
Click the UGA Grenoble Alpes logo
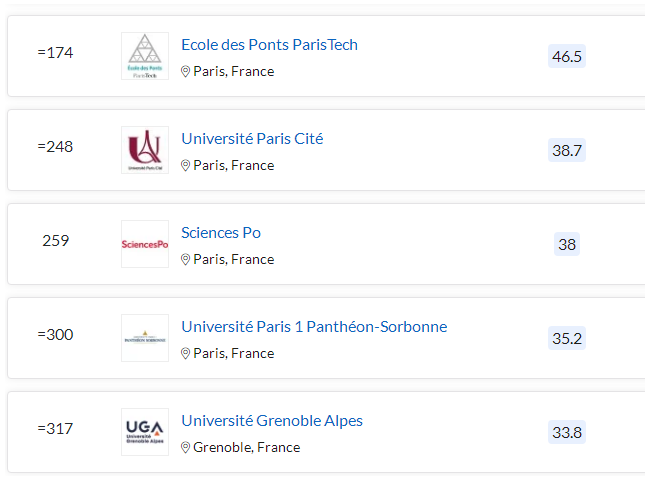pyautogui.click(x=145, y=432)
